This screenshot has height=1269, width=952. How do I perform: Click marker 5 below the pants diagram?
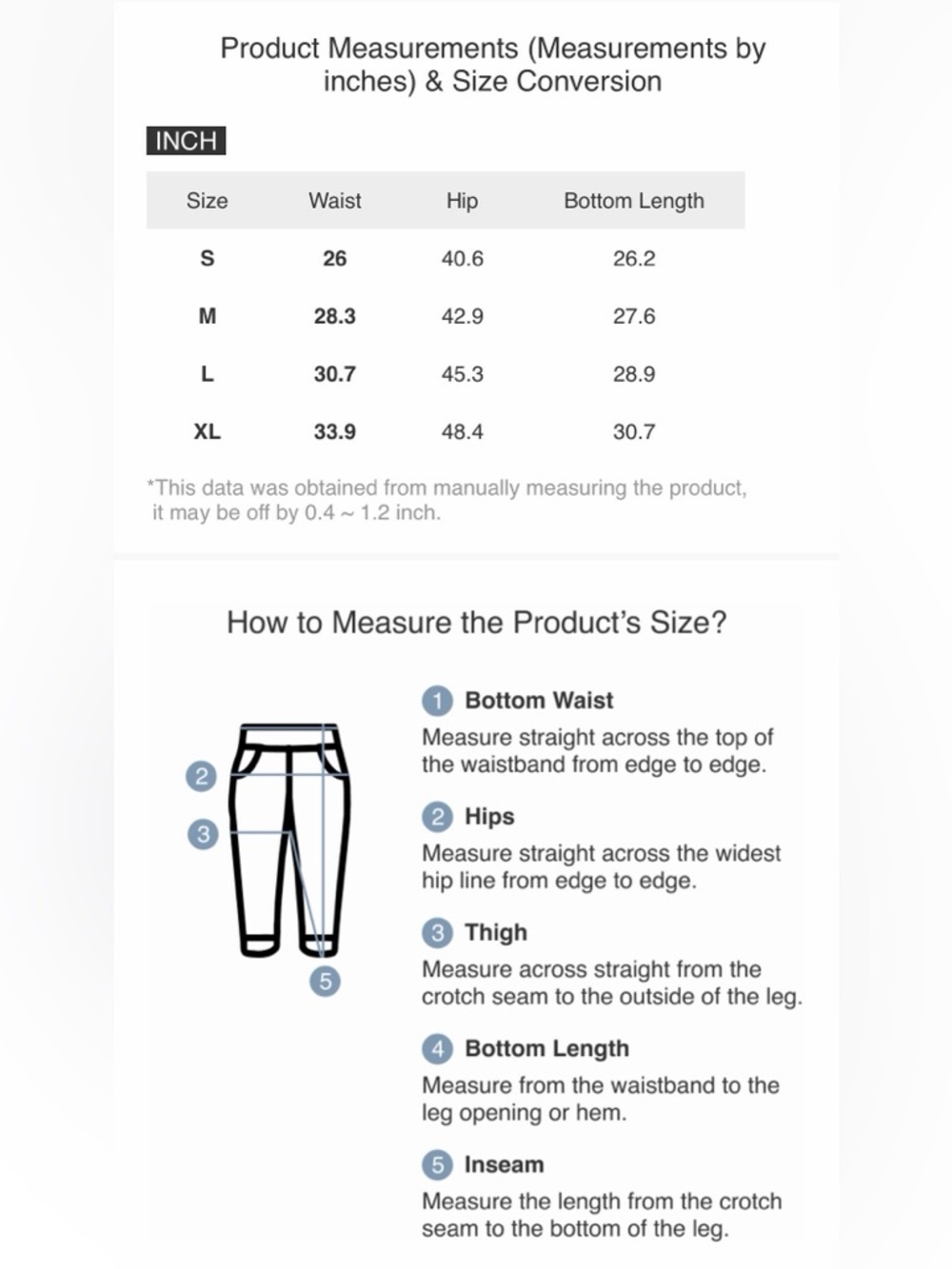tap(326, 981)
